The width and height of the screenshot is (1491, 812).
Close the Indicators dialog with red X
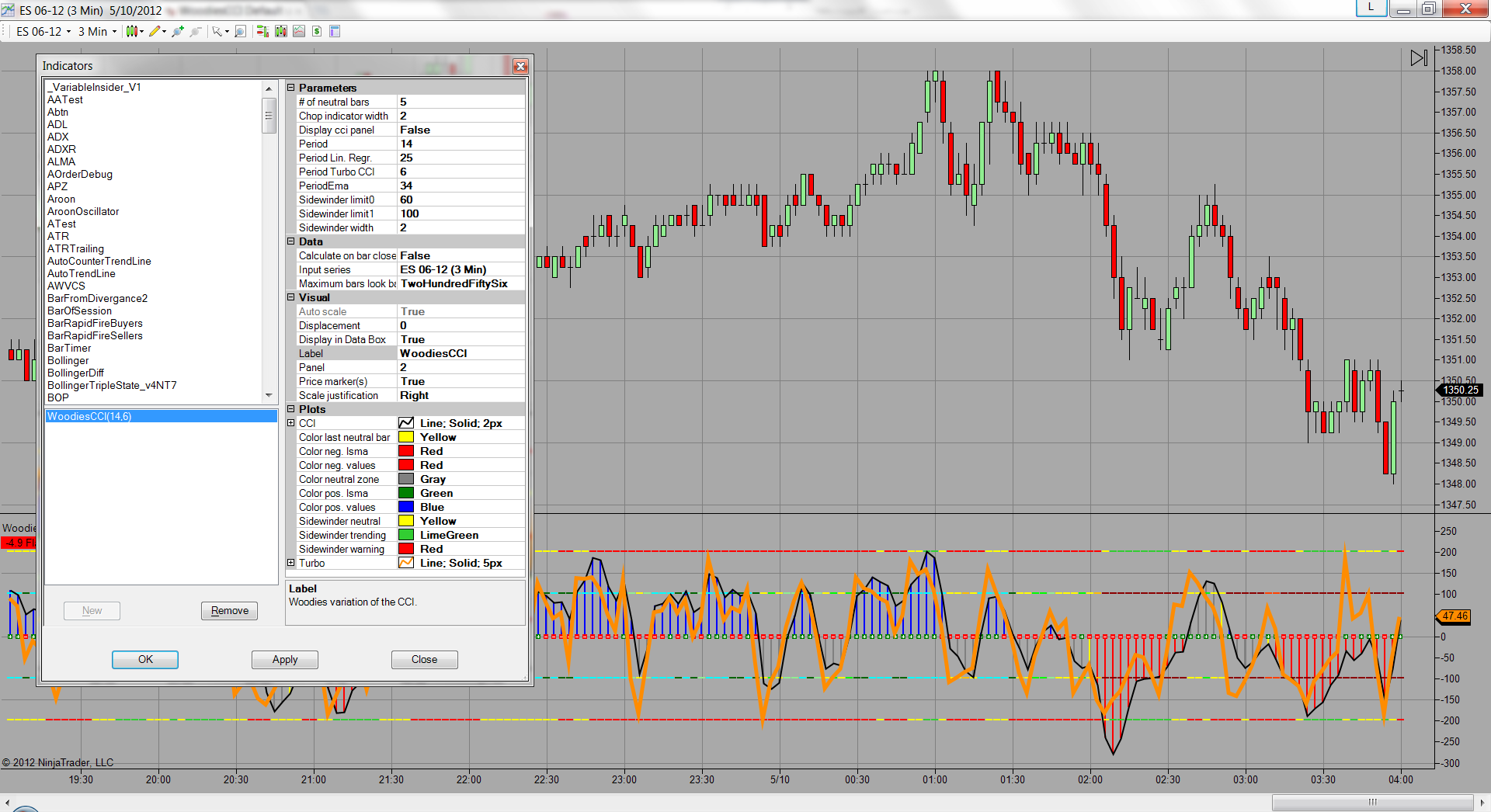[x=520, y=66]
